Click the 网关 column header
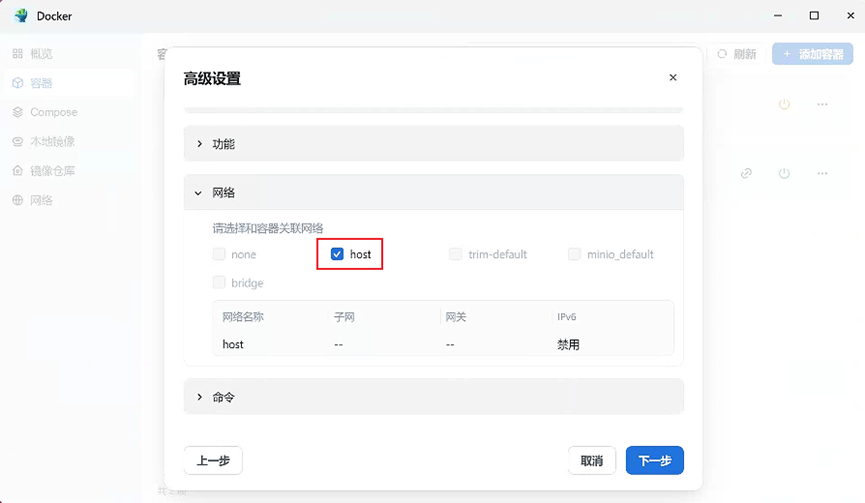 point(456,317)
